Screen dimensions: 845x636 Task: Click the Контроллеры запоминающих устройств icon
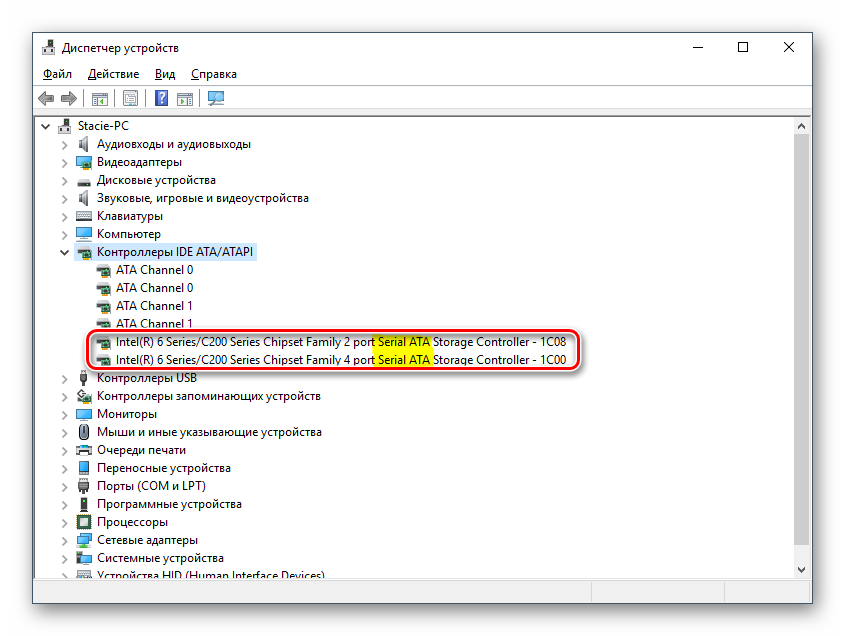84,396
